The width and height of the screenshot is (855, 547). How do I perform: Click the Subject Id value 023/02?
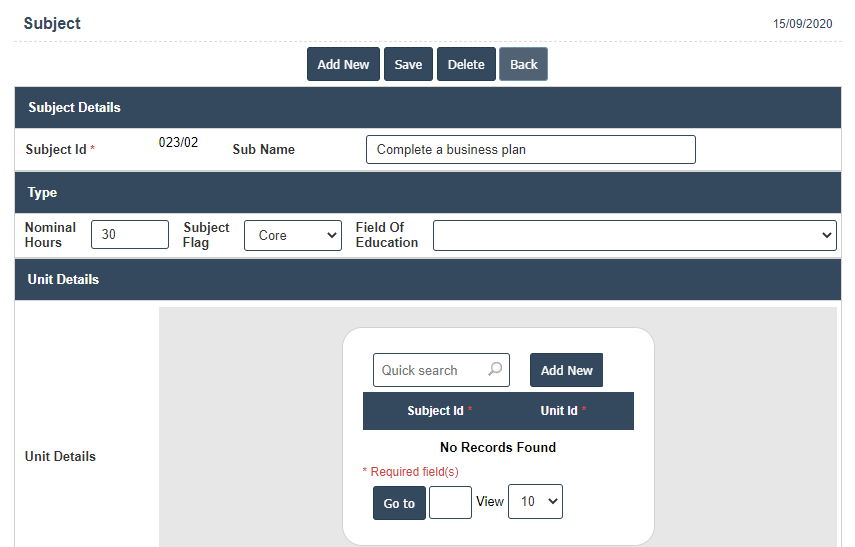tap(178, 143)
